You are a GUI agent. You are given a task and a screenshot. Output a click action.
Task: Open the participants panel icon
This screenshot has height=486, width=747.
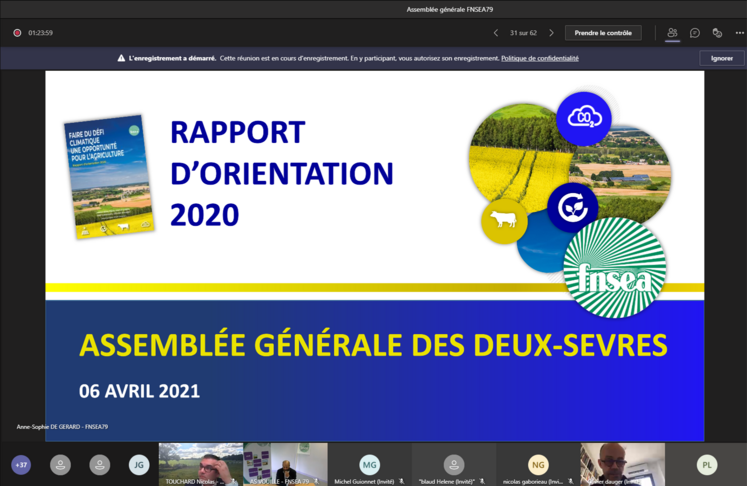pyautogui.click(x=672, y=33)
